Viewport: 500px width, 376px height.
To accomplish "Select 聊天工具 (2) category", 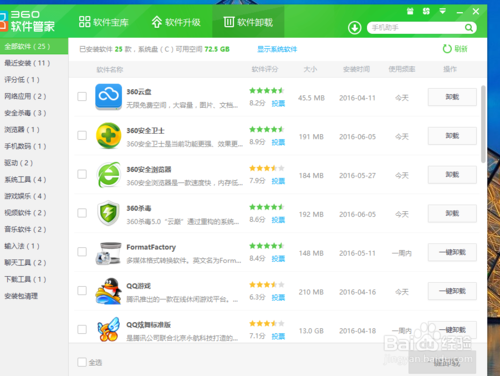I will (34, 263).
